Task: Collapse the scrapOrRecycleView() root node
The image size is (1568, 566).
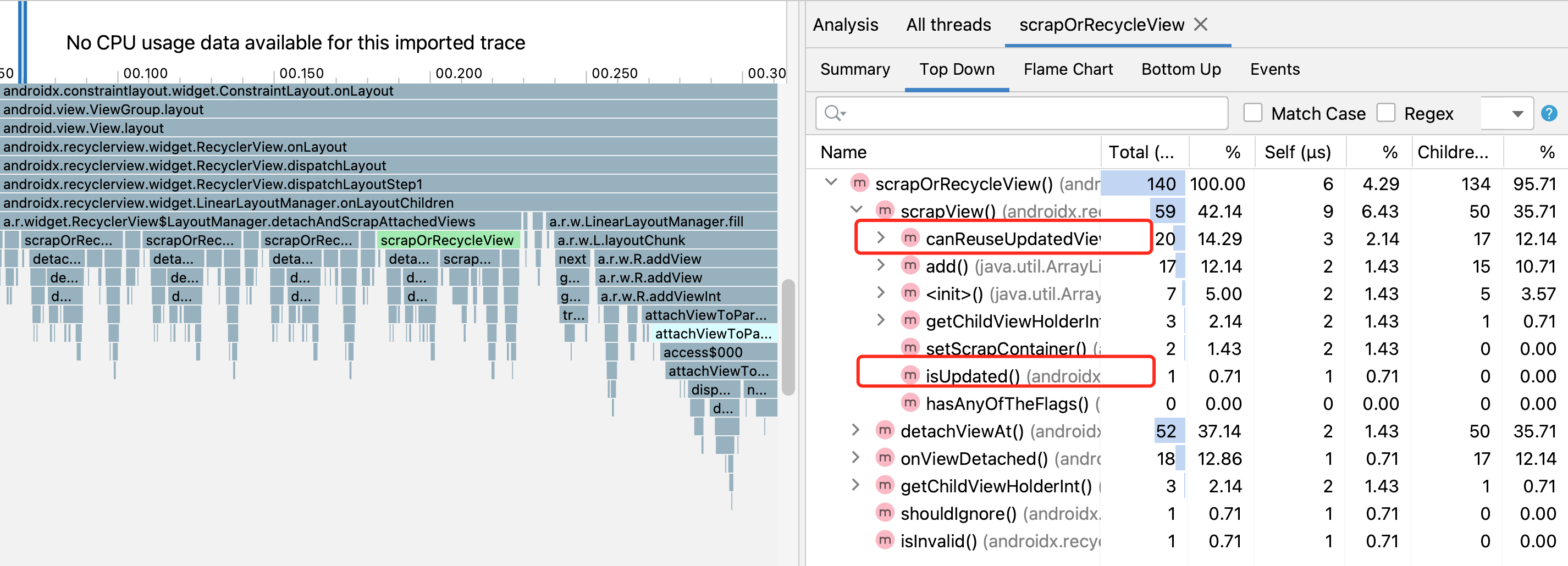Action: pyautogui.click(x=831, y=182)
